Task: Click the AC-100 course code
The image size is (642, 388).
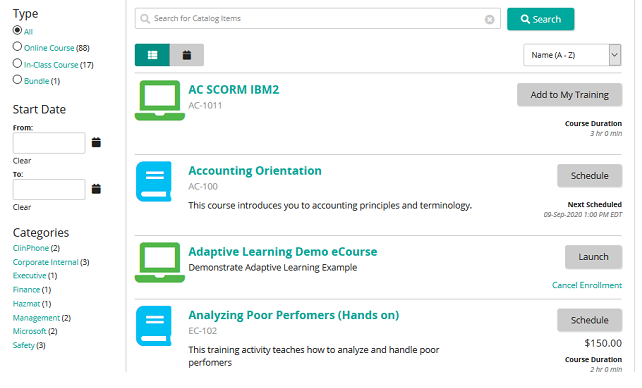Action: (203, 187)
